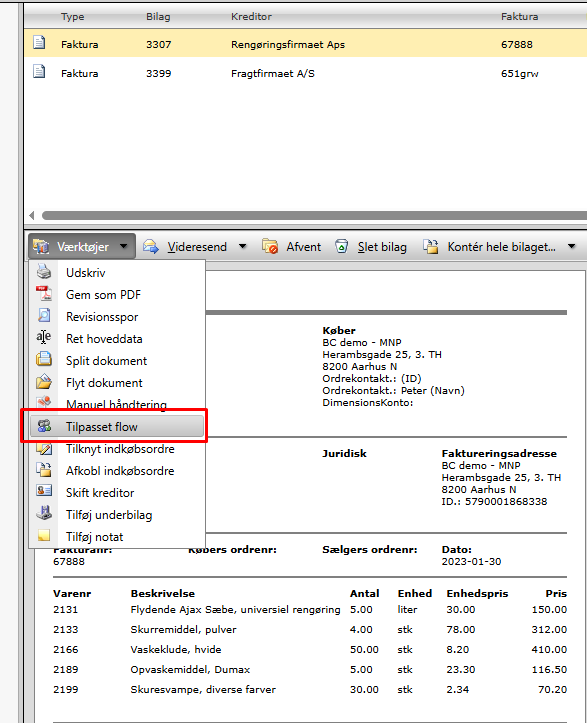Click the Flyt dokument folder icon

pyautogui.click(x=44, y=382)
